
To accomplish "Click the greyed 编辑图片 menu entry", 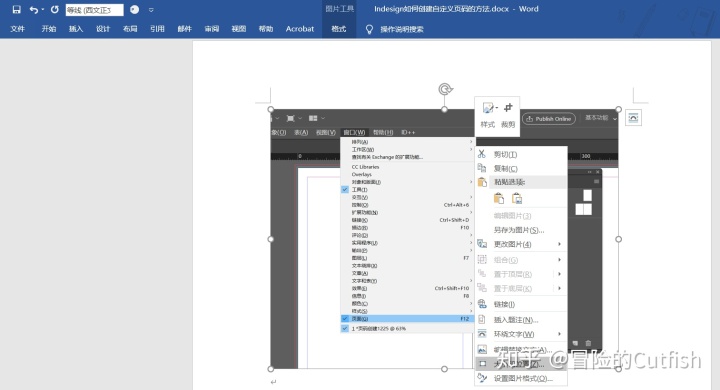I will 521,215.
